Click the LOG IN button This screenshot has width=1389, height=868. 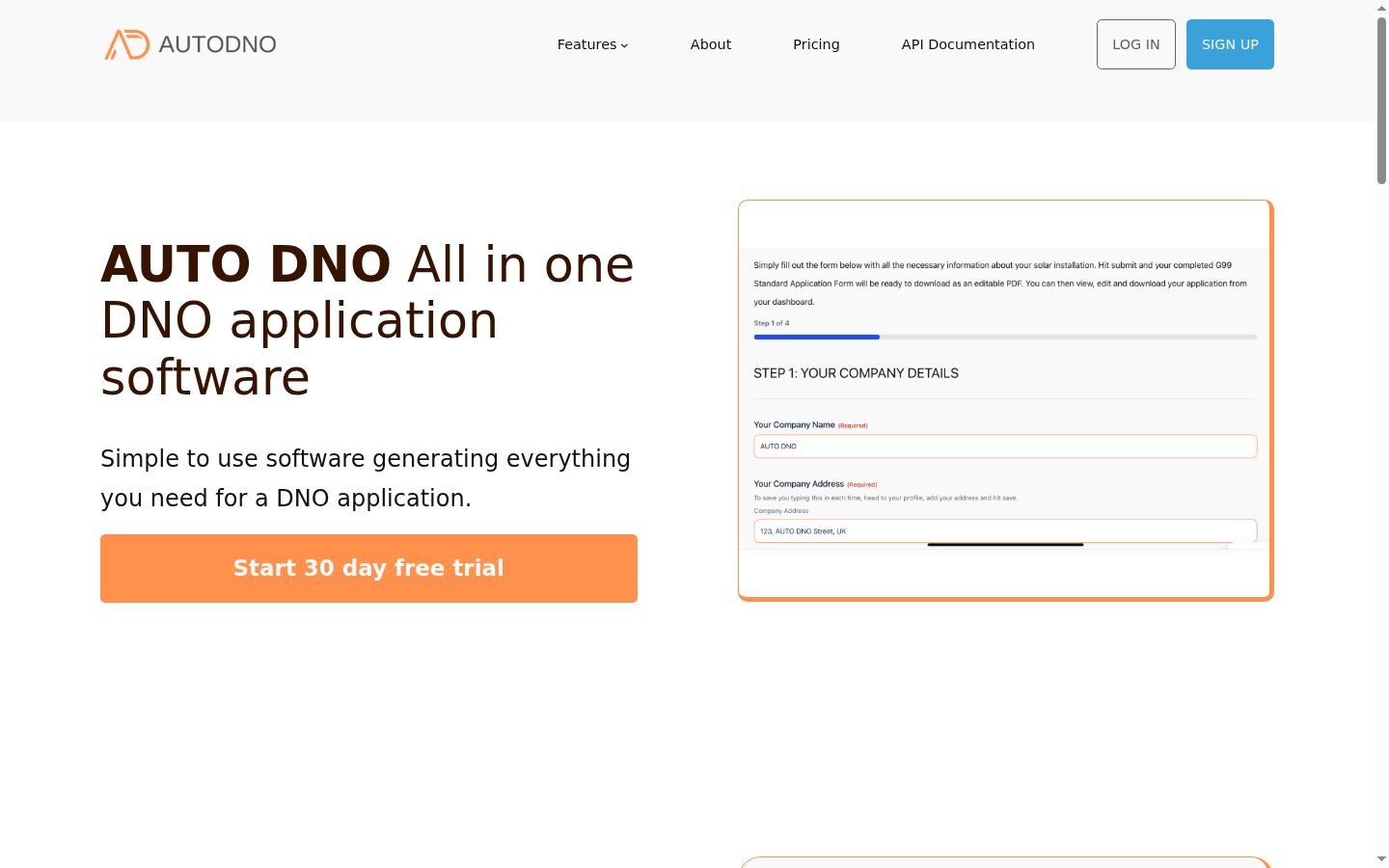pos(1136,44)
